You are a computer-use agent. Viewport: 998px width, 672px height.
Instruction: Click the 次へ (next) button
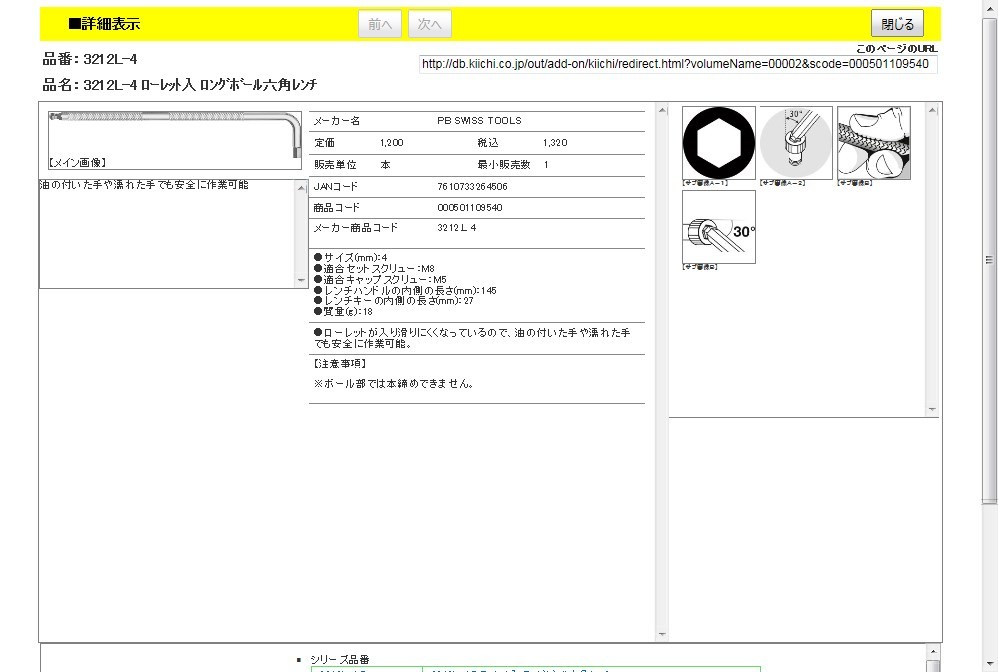[x=430, y=24]
